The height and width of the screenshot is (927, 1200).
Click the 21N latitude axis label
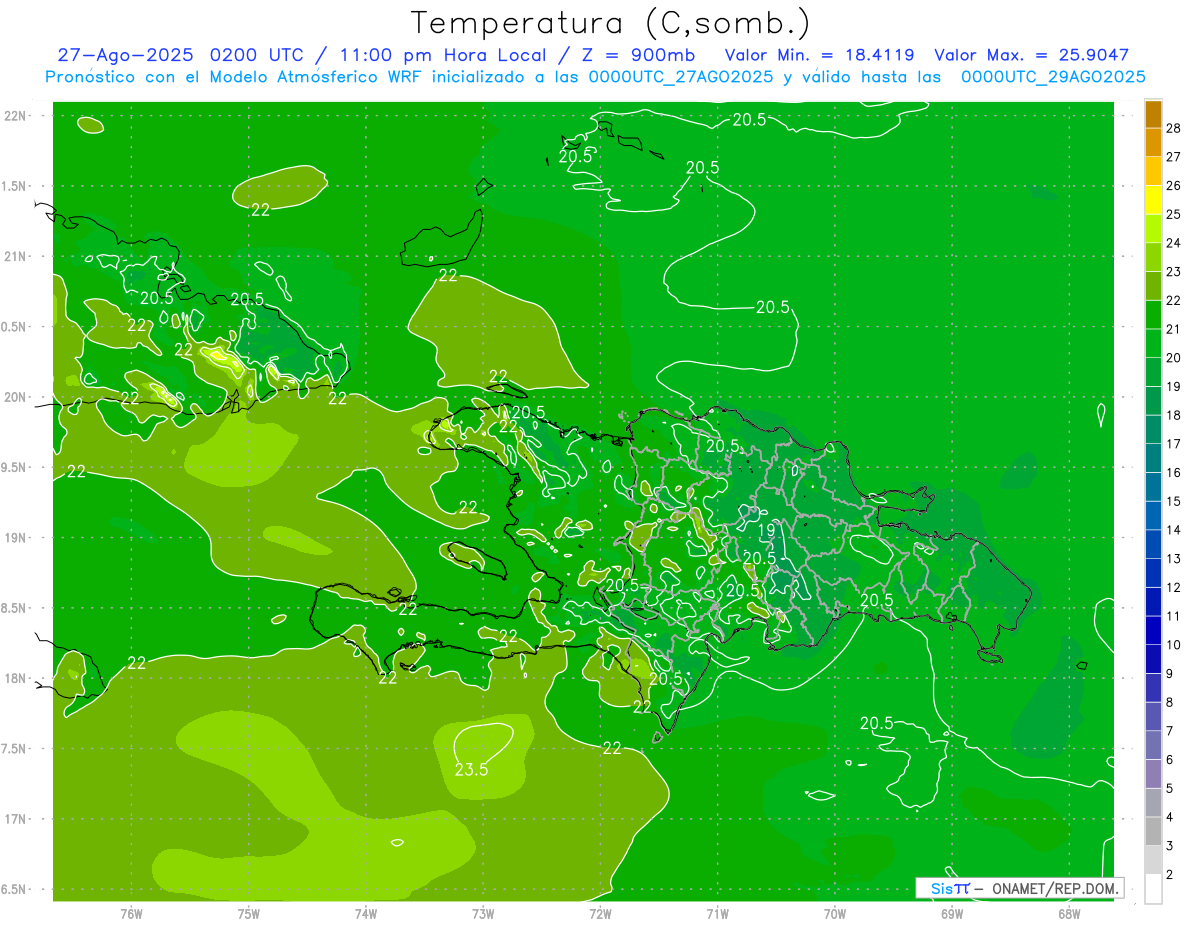tap(16, 256)
